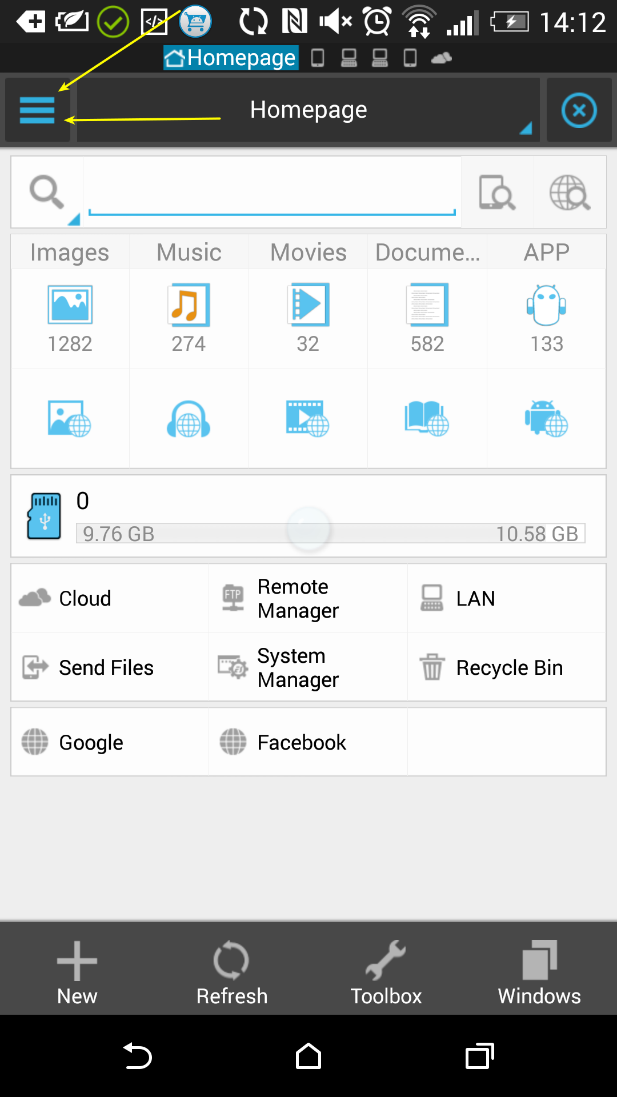
Task: Open the Movies library icon
Action: tap(308, 305)
